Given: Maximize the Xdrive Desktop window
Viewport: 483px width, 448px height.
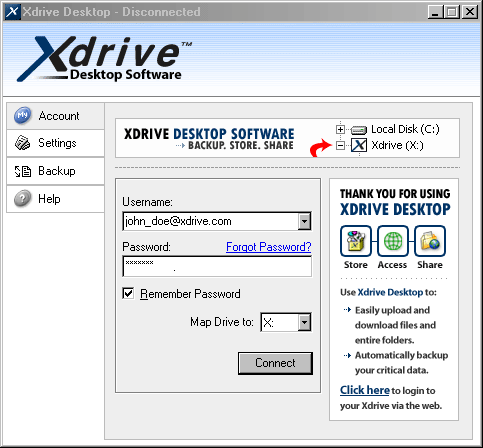Looking at the screenshot, I should (452, 12).
